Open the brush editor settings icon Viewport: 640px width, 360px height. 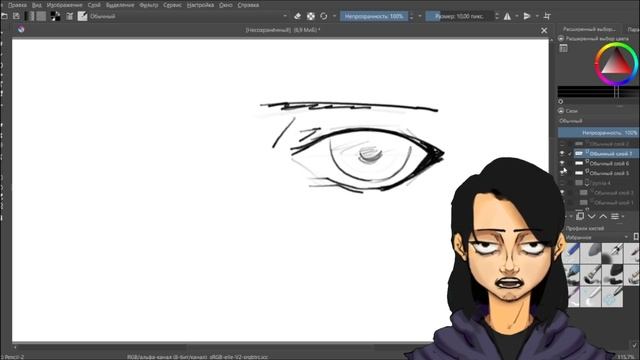point(70,16)
